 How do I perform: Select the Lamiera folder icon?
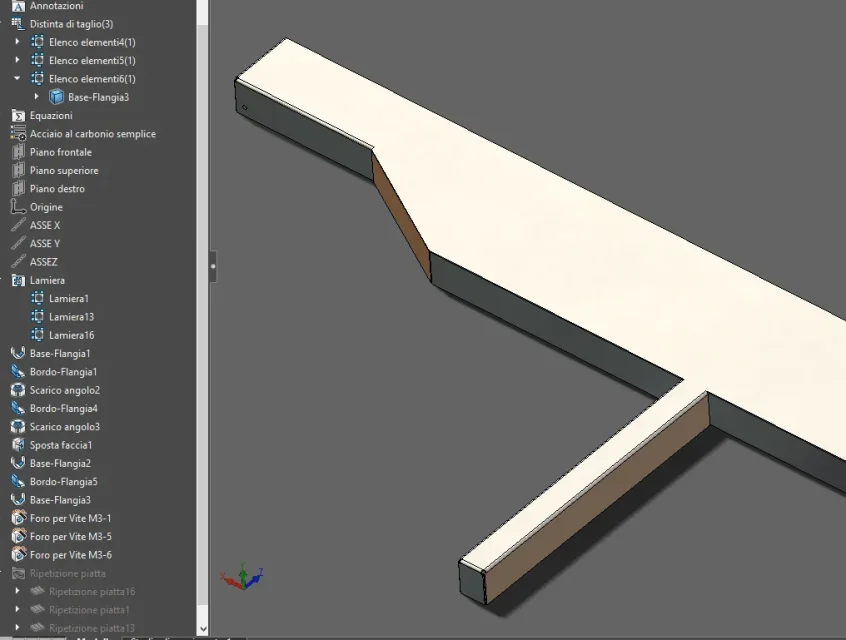pyautogui.click(x=18, y=280)
